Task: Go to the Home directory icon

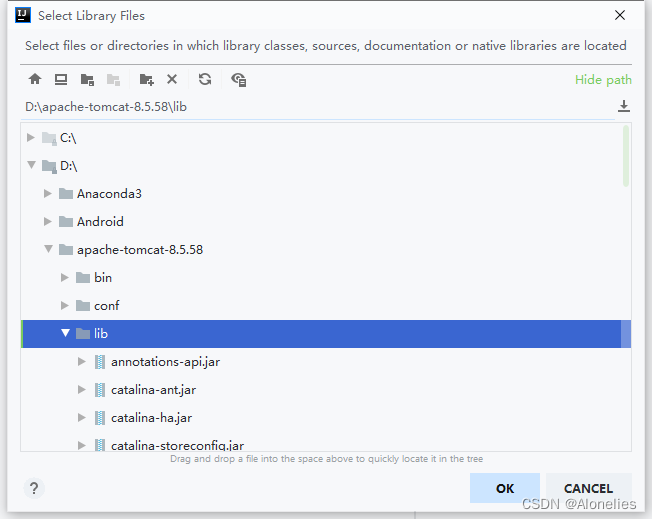Action: click(x=35, y=79)
